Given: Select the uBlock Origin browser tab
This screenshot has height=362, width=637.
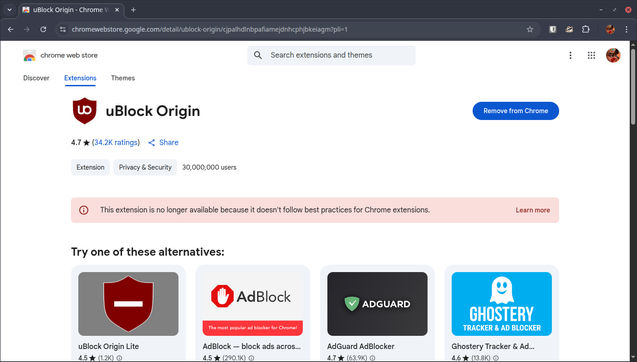Looking at the screenshot, I should tap(72, 10).
